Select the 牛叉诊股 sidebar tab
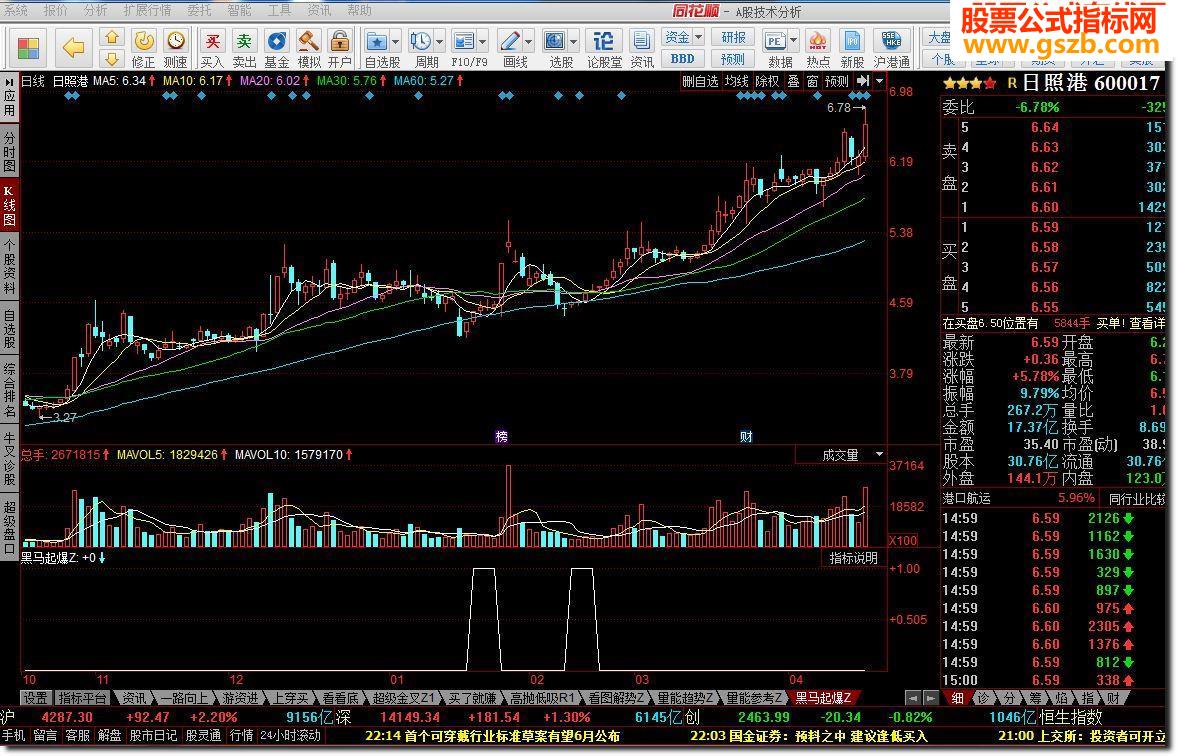This screenshot has height=756, width=1178. click(9, 460)
